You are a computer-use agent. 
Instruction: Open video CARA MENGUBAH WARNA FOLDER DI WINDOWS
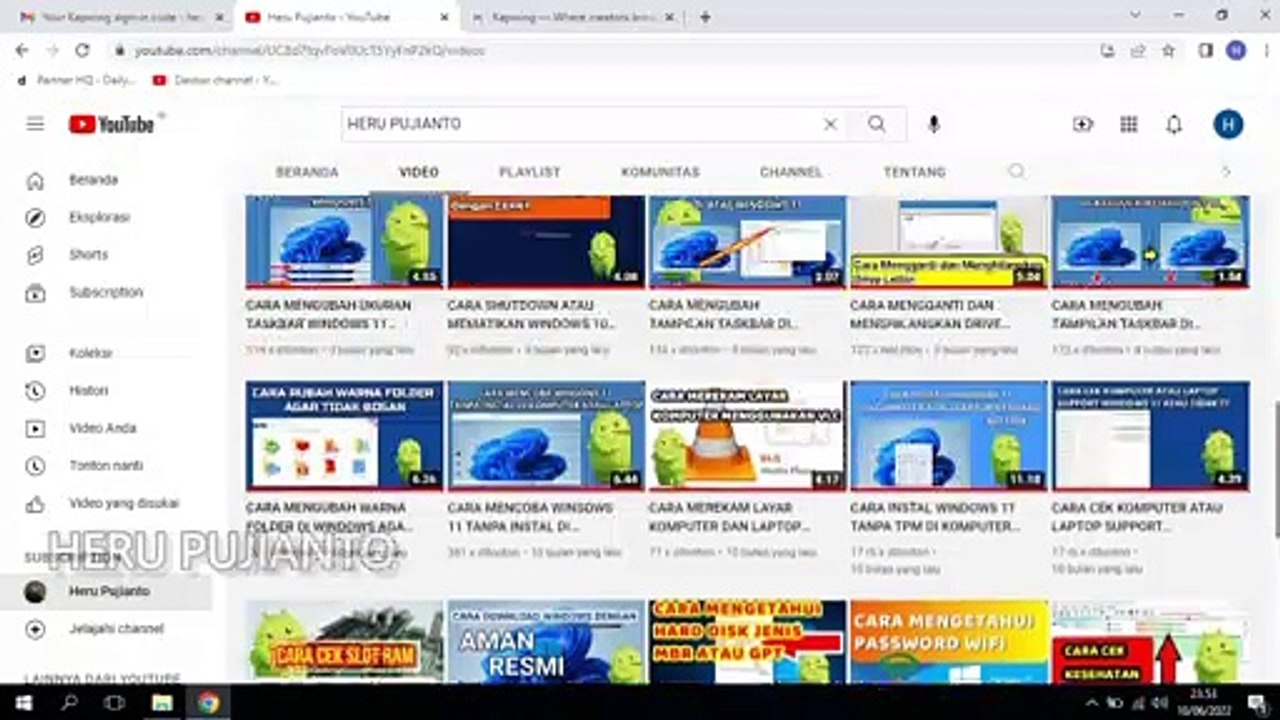pyautogui.click(x=329, y=517)
